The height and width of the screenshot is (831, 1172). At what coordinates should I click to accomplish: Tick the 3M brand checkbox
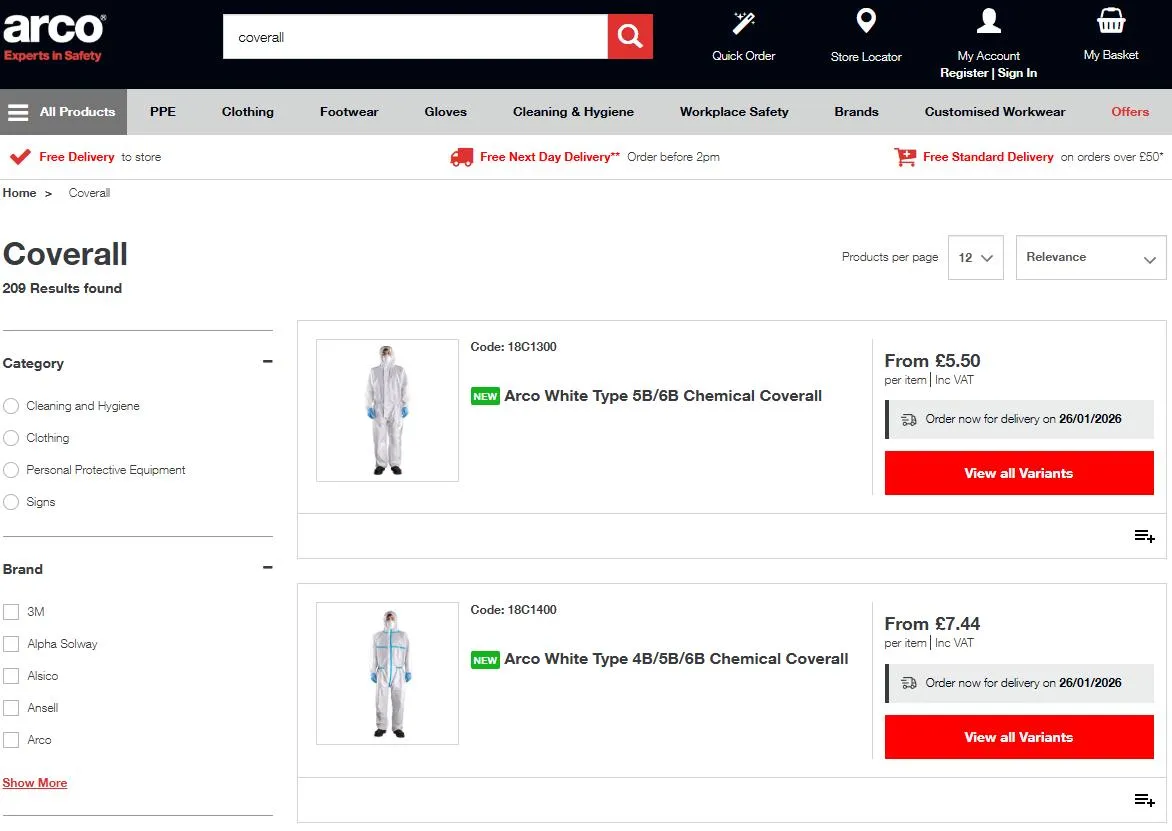[x=11, y=612]
